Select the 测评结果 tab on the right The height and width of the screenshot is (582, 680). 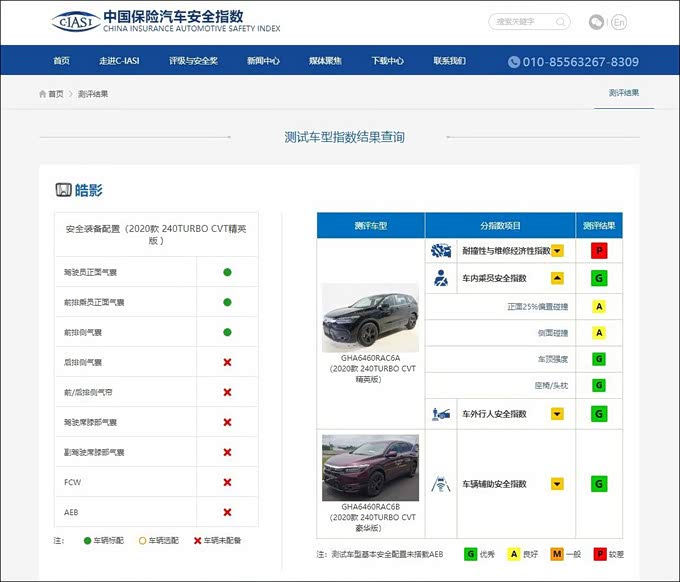click(x=623, y=93)
